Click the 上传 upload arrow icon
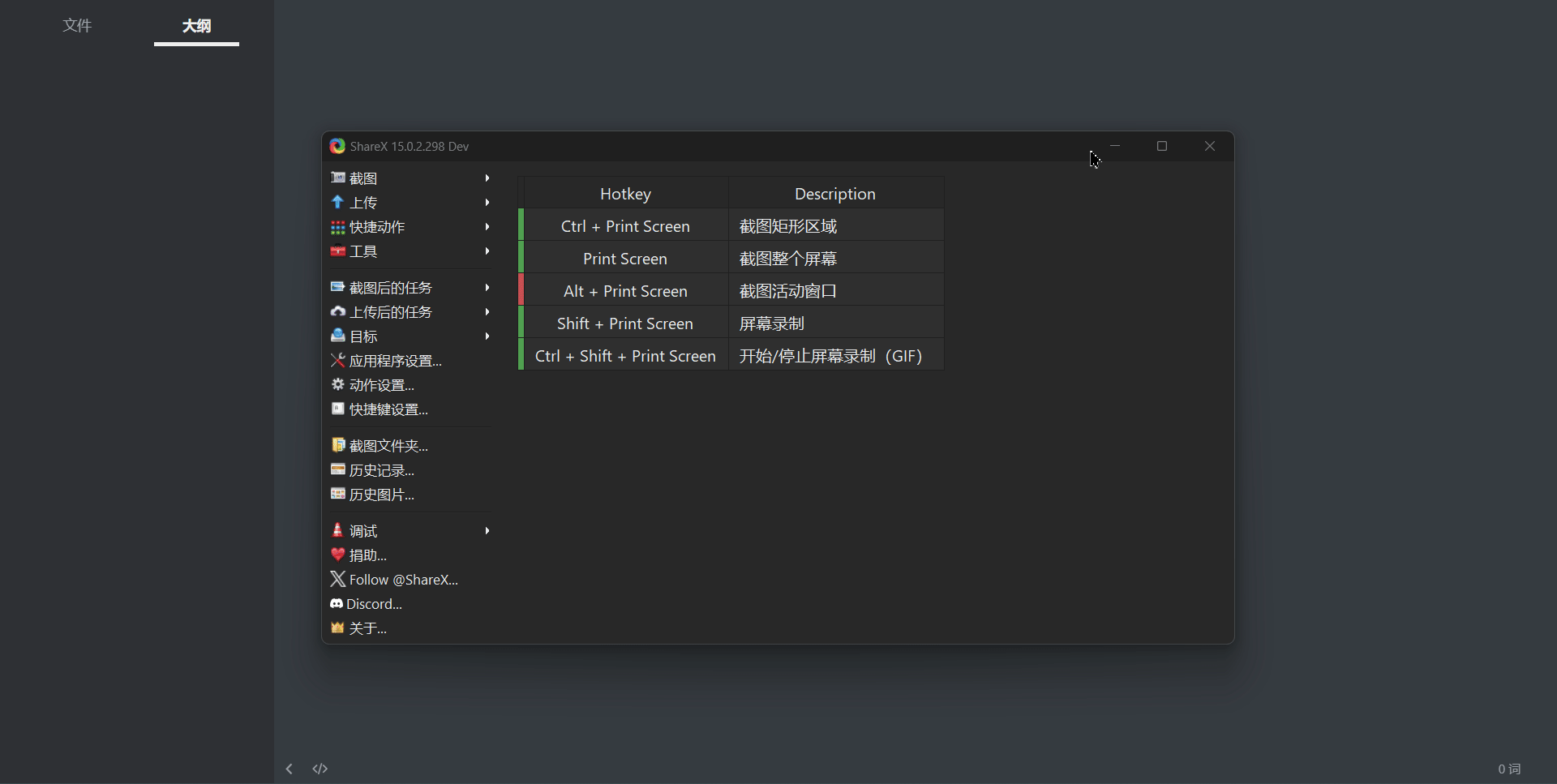1557x784 pixels. point(338,202)
